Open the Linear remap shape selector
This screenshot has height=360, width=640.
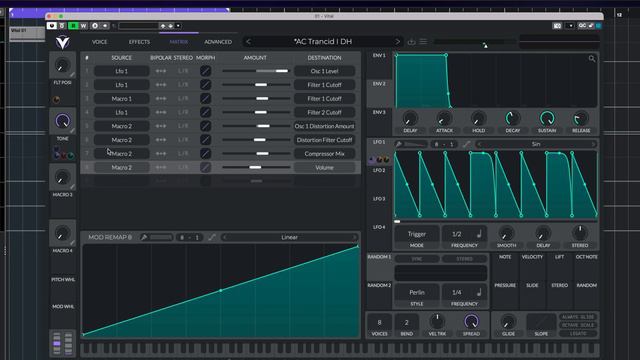289,237
